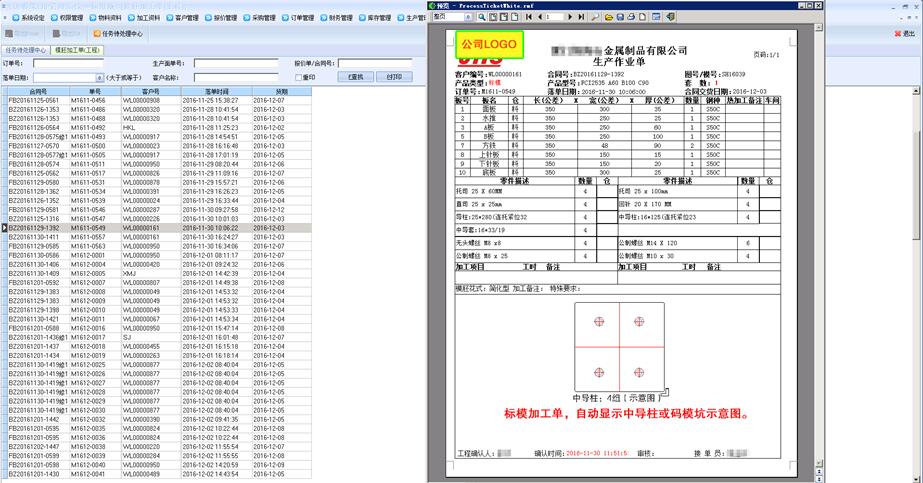The width and height of the screenshot is (923, 483).
Task: Sort by the 落单时间 column header
Action: (217, 92)
